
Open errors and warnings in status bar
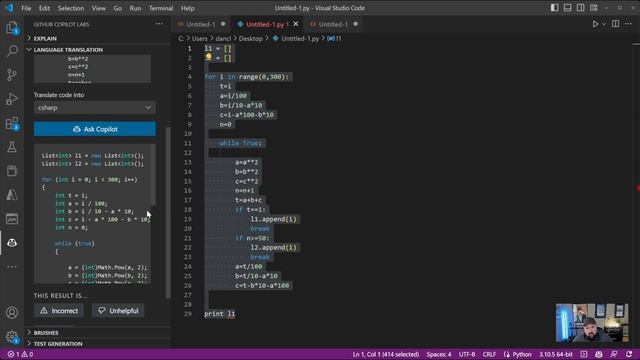(20, 354)
